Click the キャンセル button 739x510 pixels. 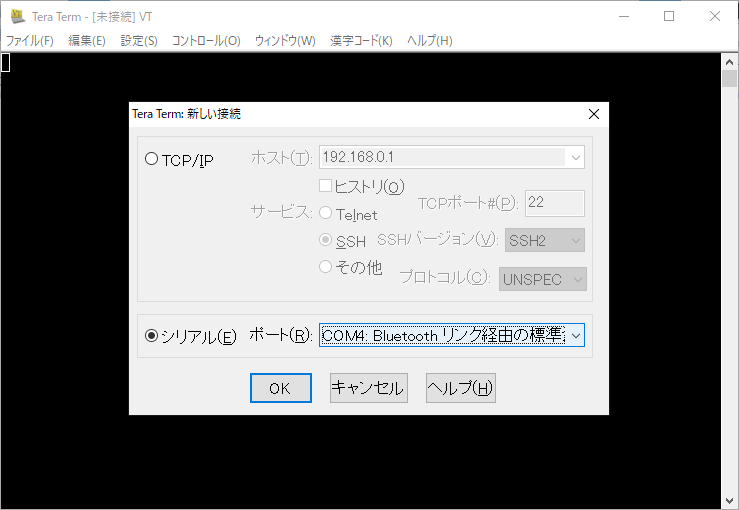click(369, 388)
